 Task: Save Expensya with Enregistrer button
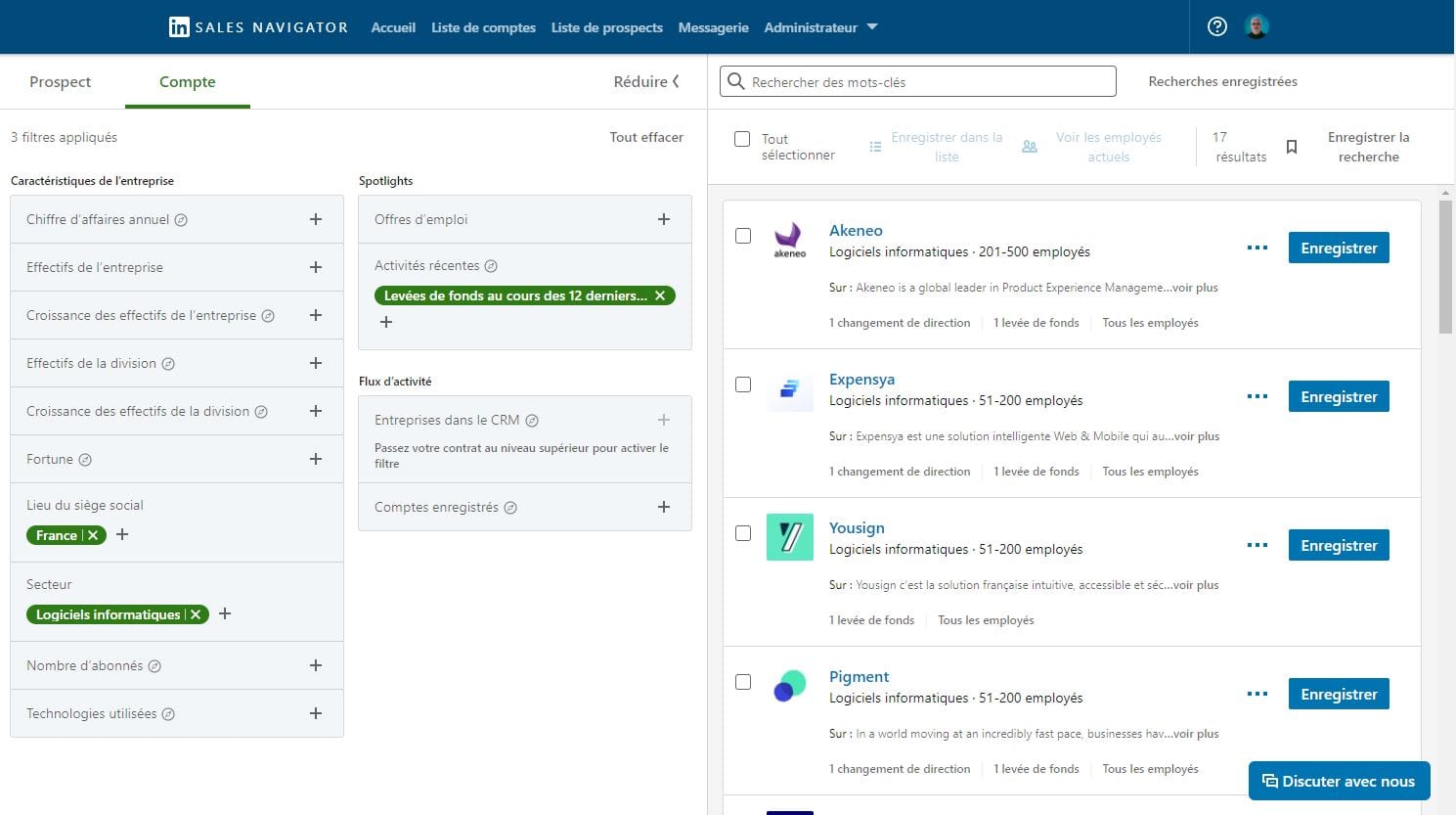pyautogui.click(x=1339, y=396)
